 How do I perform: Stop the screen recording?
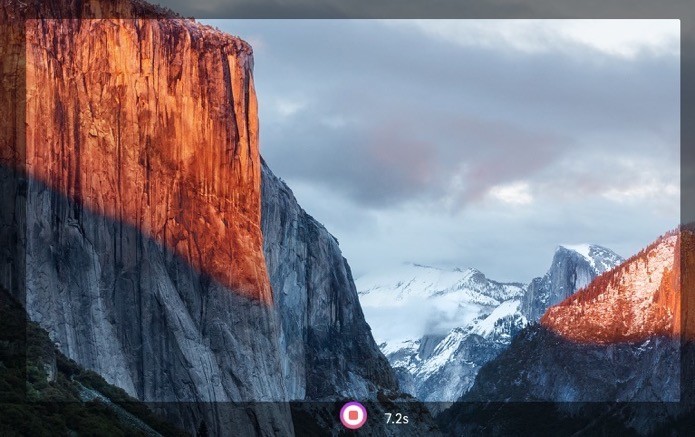pyautogui.click(x=353, y=415)
